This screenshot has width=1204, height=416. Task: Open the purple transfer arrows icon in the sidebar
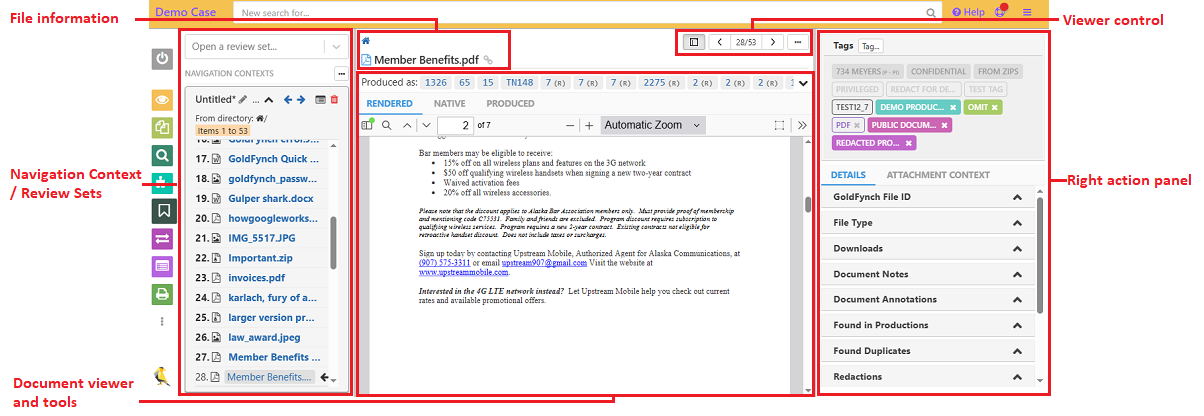(163, 238)
